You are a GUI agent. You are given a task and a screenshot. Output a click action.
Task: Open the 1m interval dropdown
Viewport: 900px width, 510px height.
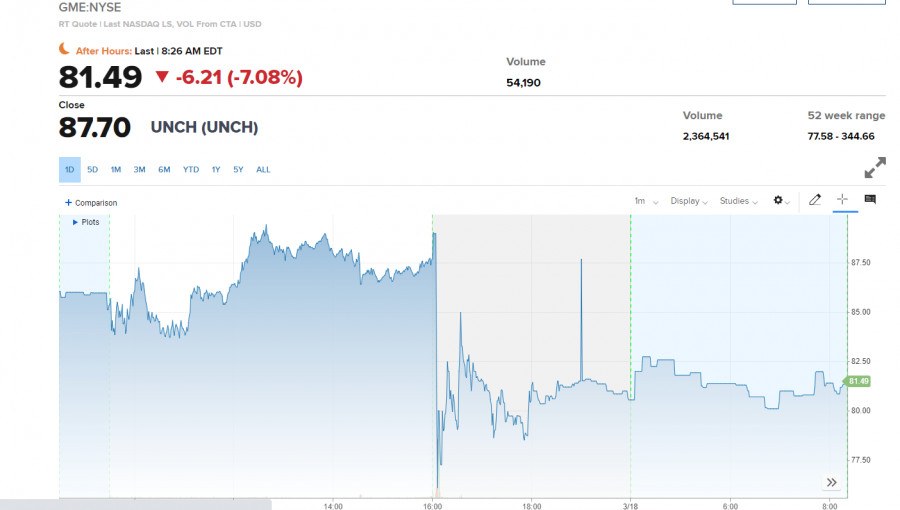tap(646, 201)
